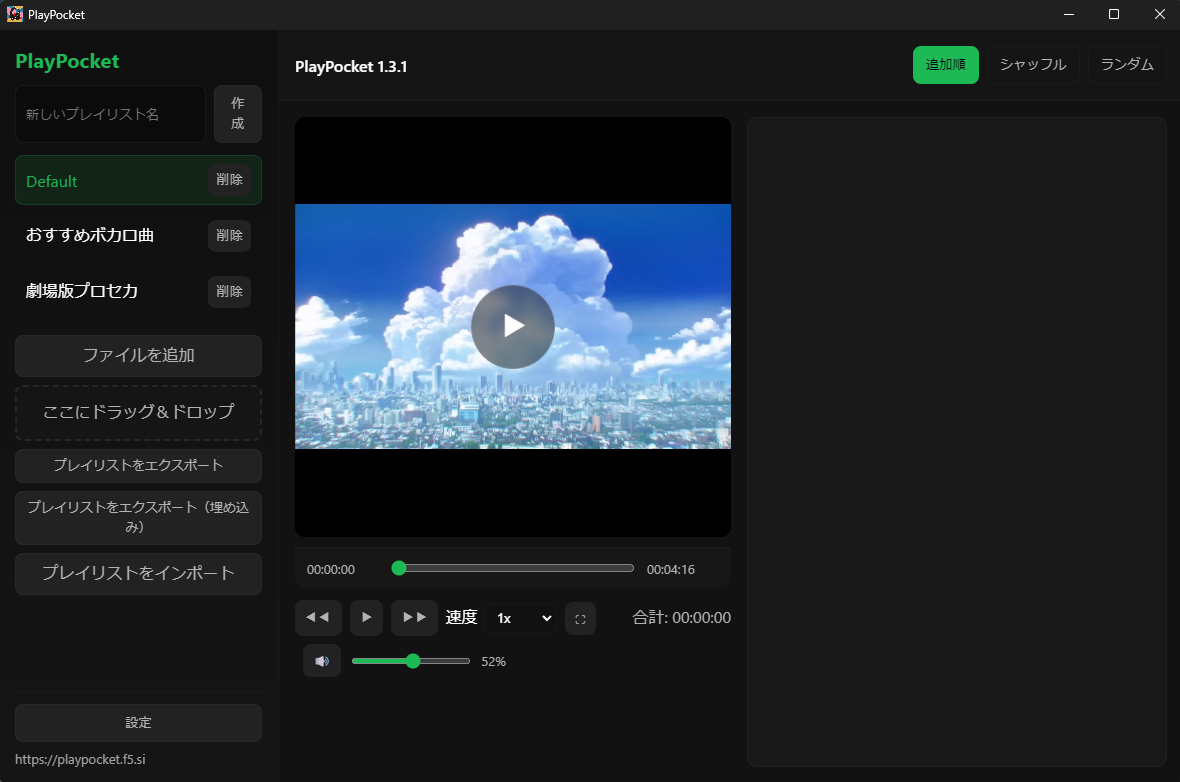Click the PlayPocket app icon in title bar
The image size is (1180, 782).
pyautogui.click(x=14, y=14)
